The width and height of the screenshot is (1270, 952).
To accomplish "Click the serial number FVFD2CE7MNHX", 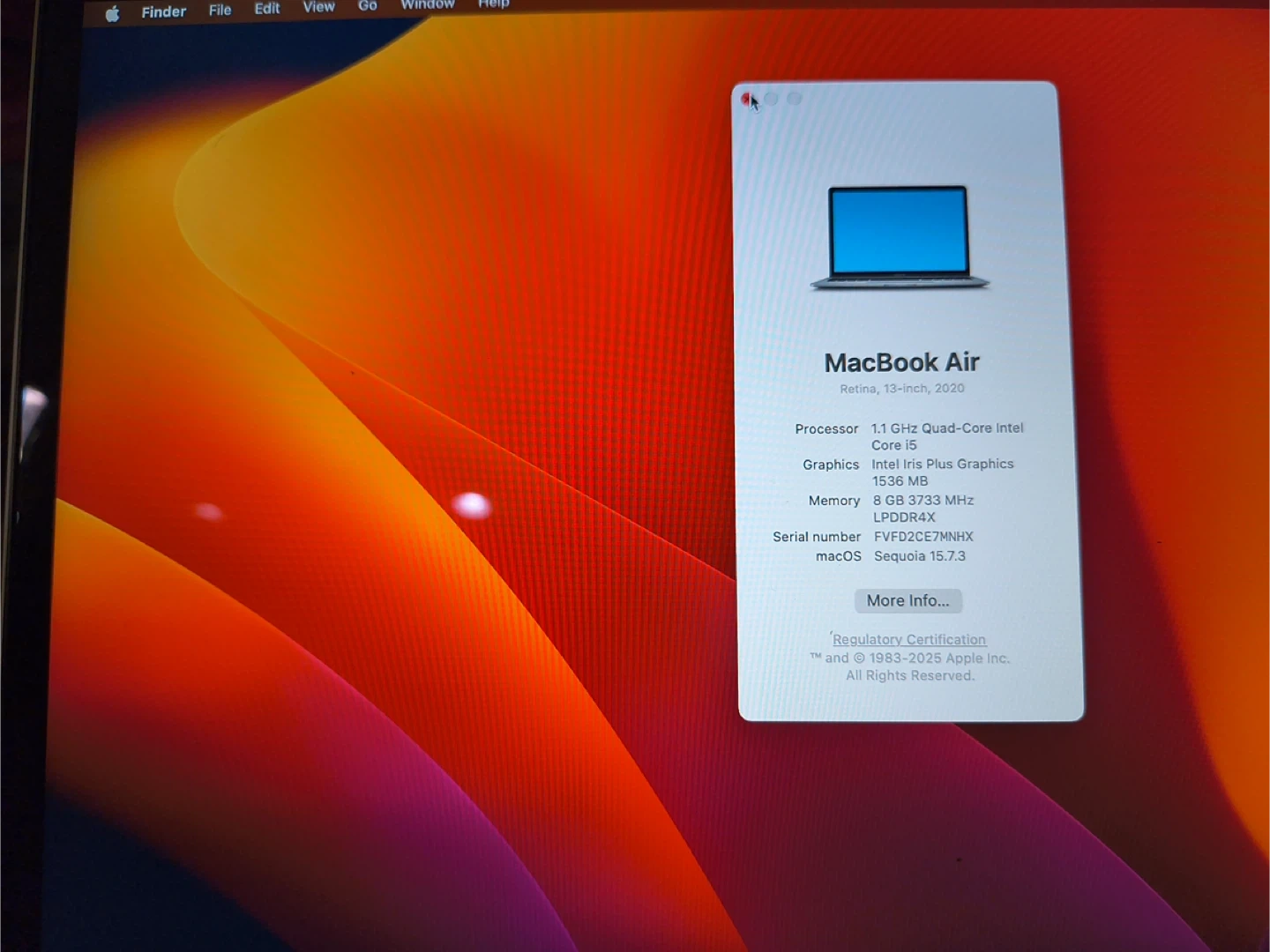I will coord(923,536).
